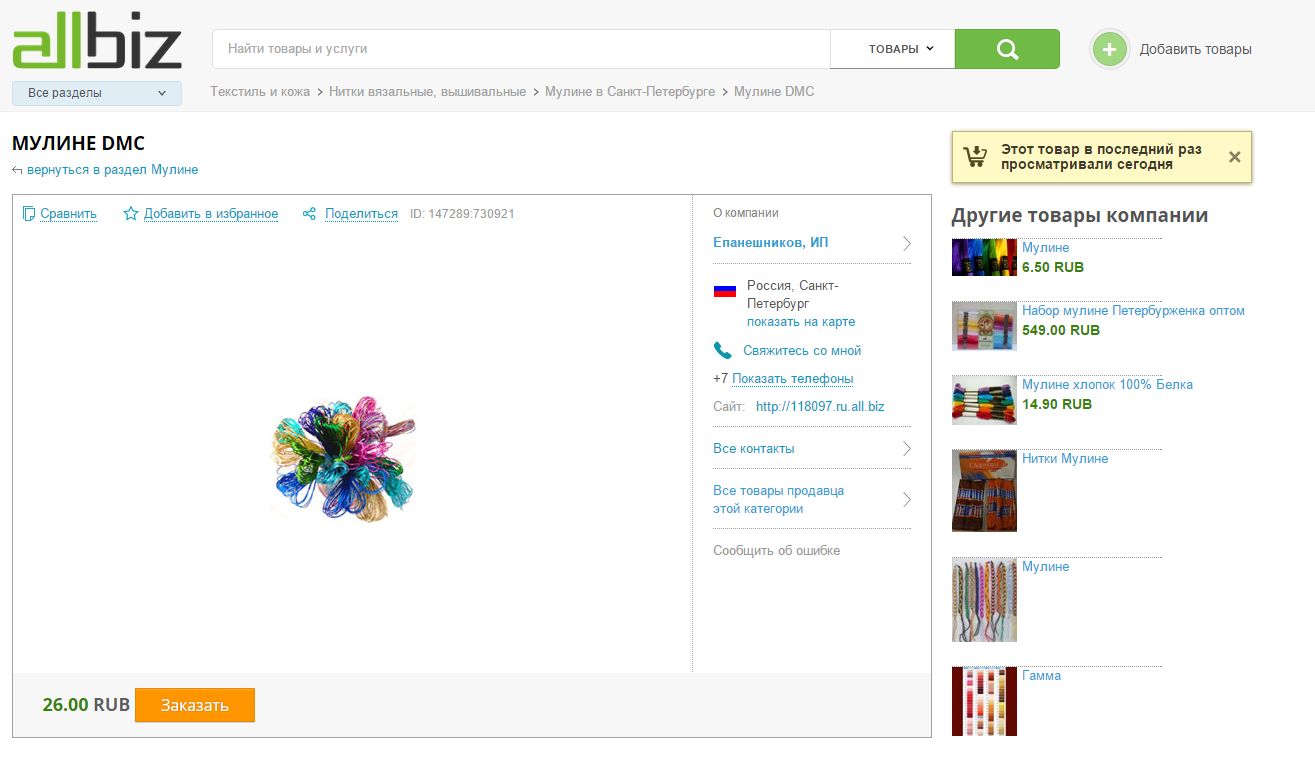Click the star favorite icon
This screenshot has width=1315, height=759.
(130, 213)
